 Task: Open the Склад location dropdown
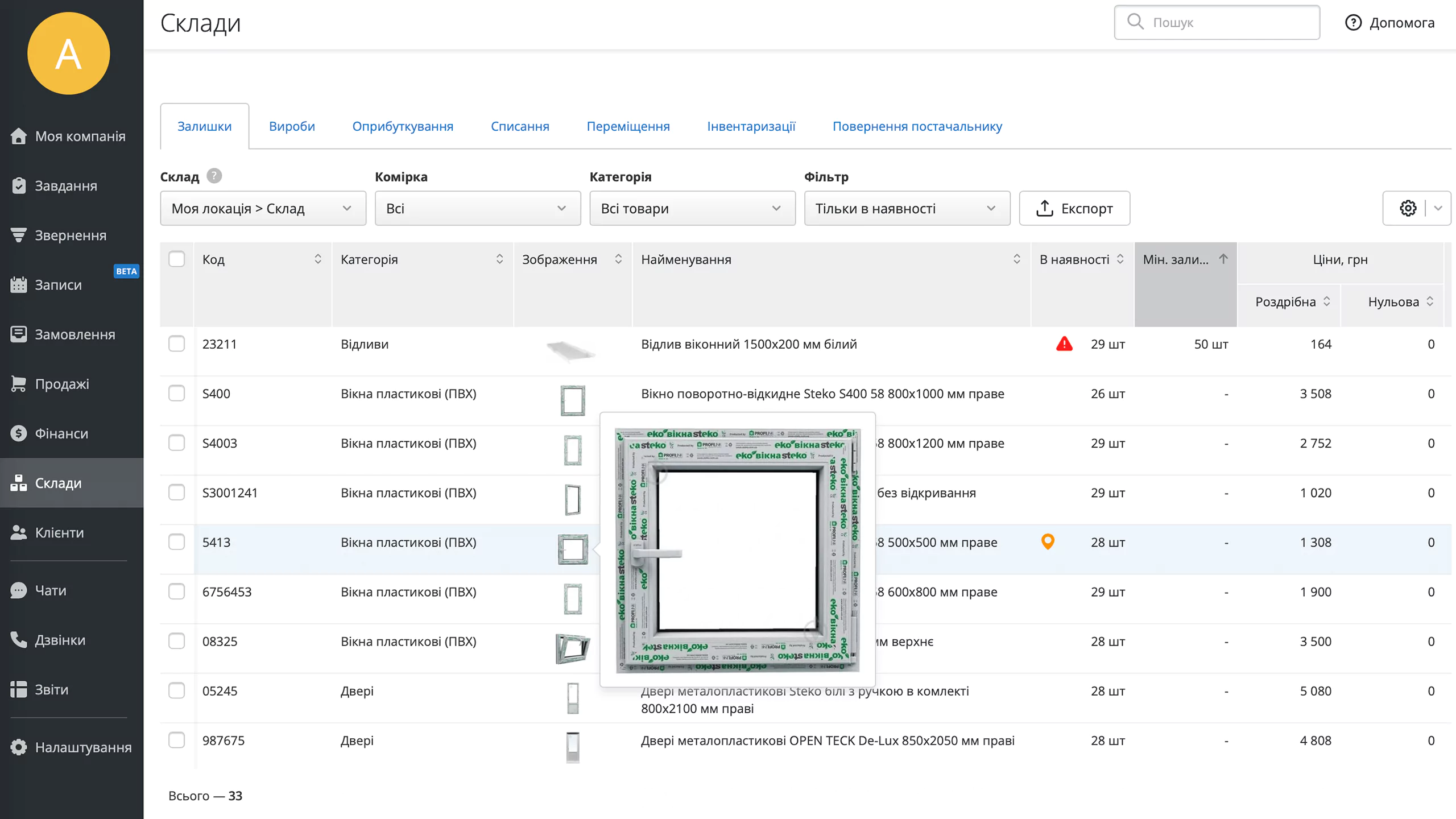pyautogui.click(x=263, y=208)
